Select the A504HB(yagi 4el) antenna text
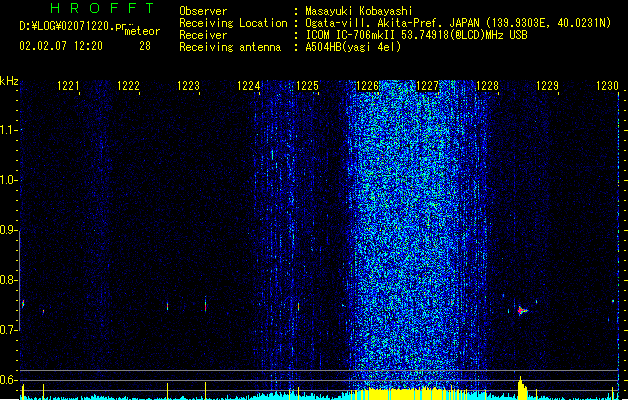 (353, 47)
